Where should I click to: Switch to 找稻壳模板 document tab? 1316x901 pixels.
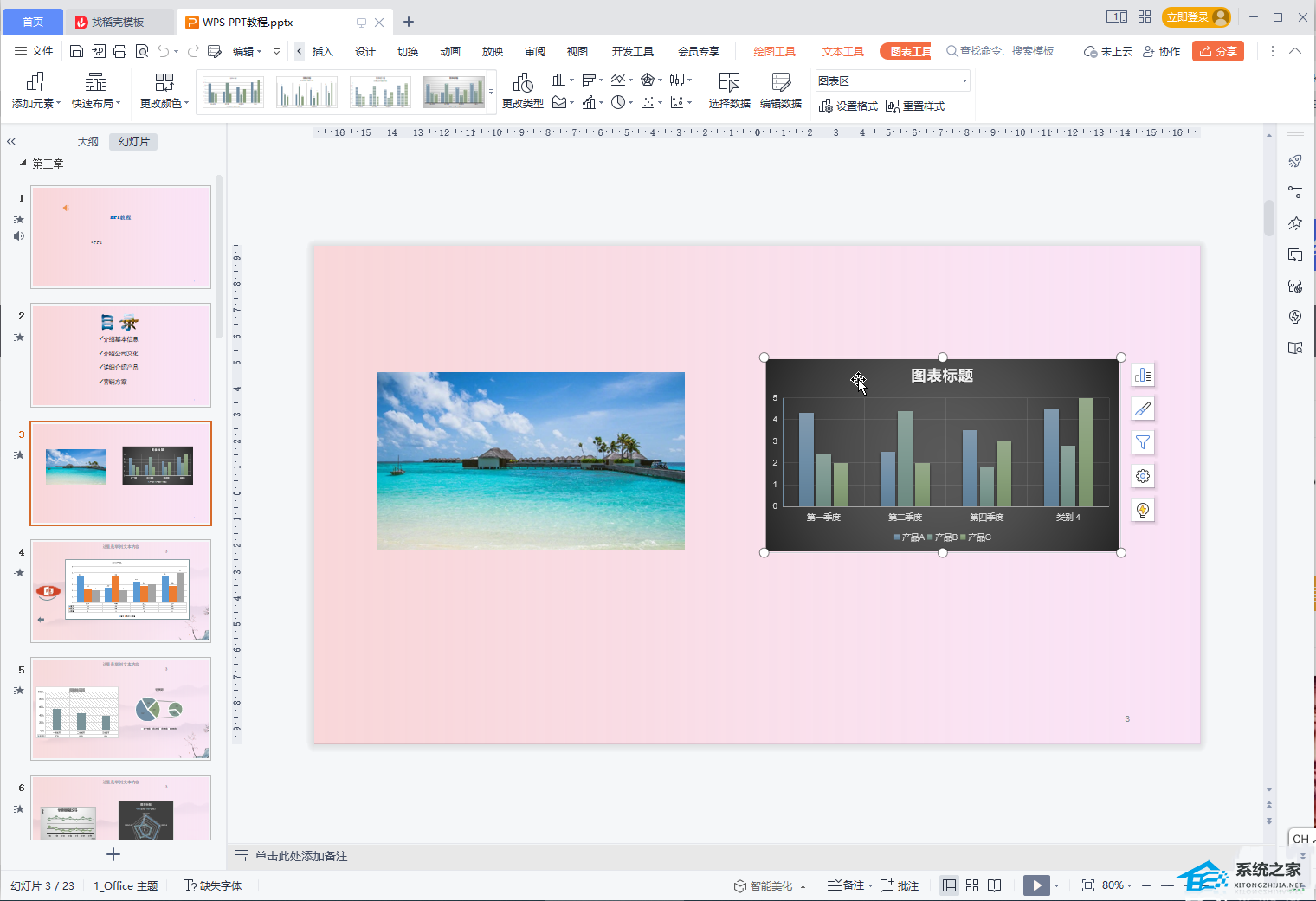pos(118,22)
